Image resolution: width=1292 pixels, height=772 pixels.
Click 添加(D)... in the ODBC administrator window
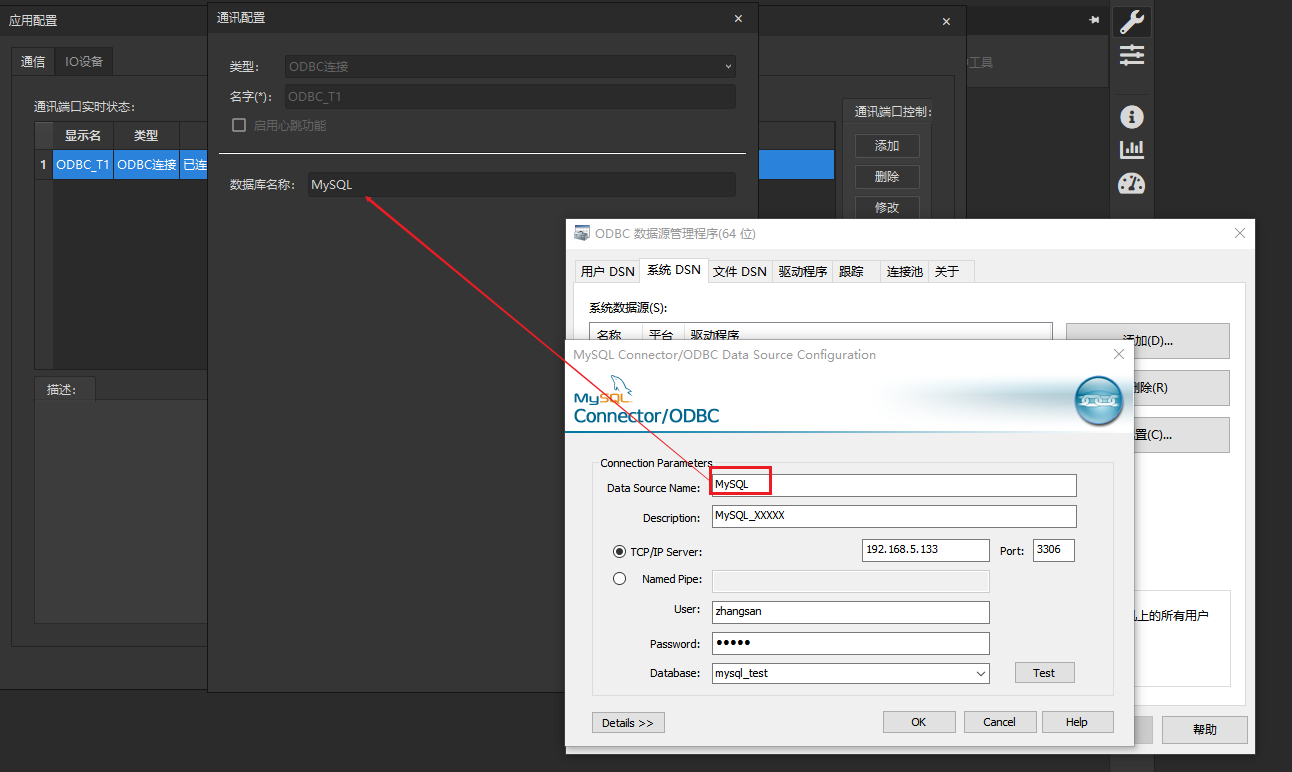pyautogui.click(x=1148, y=340)
